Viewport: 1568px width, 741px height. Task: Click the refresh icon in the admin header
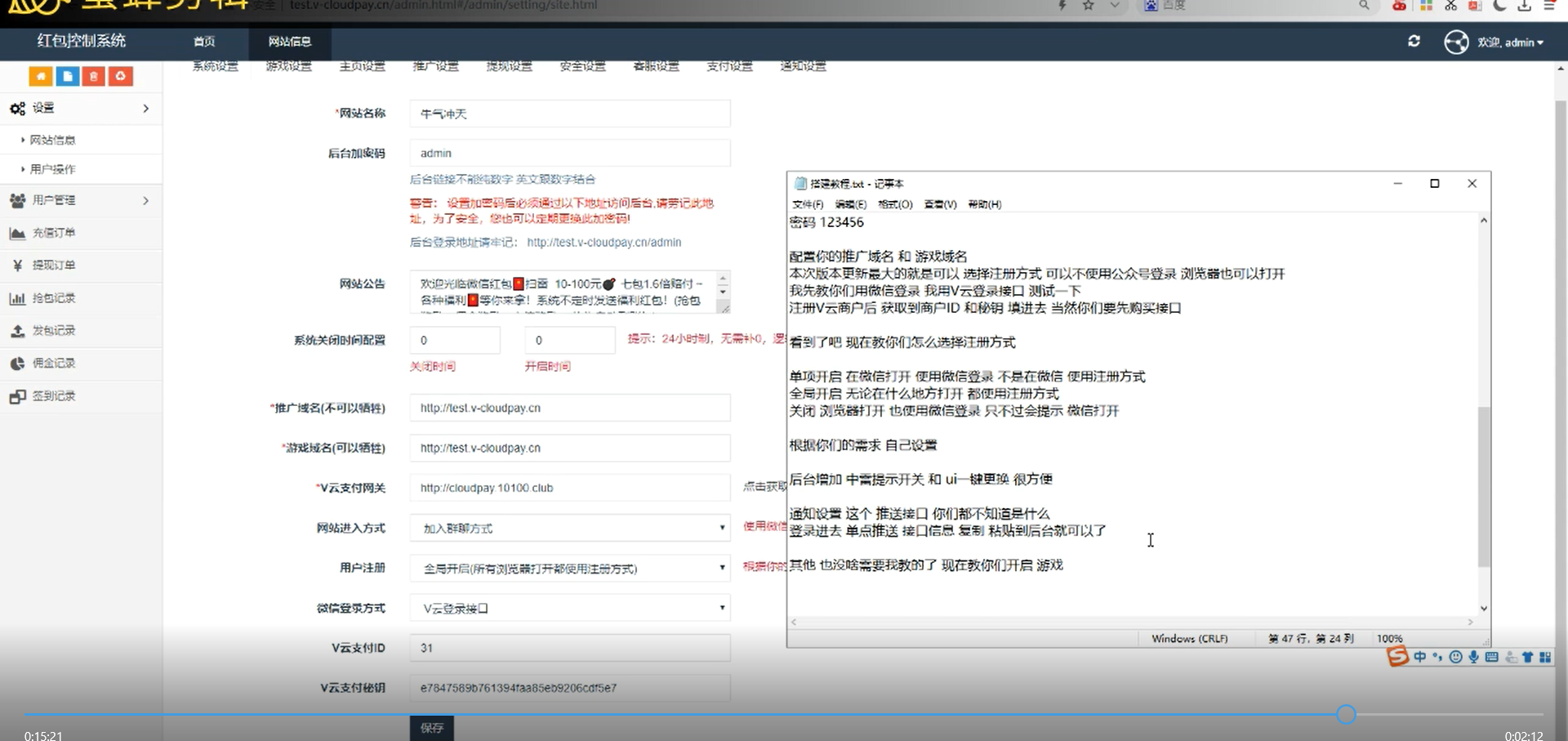pyautogui.click(x=1414, y=41)
